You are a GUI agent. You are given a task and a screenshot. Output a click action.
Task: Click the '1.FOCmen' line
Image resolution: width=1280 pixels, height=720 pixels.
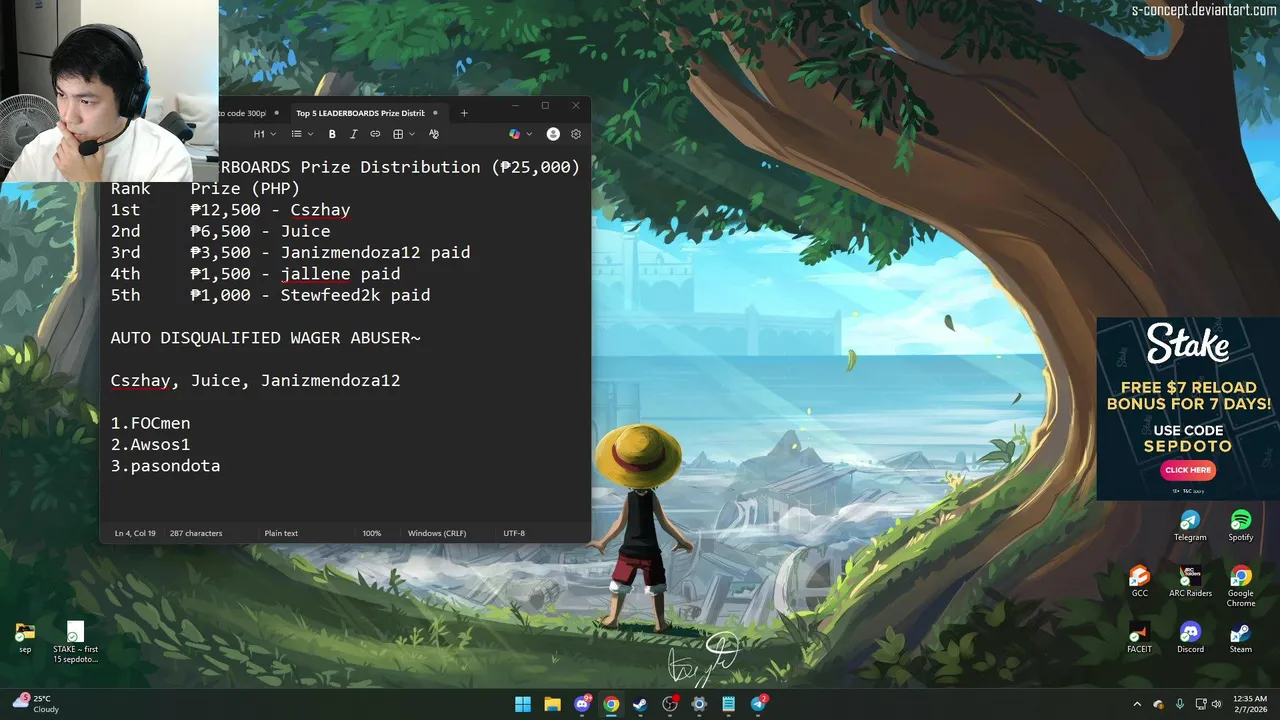point(150,423)
